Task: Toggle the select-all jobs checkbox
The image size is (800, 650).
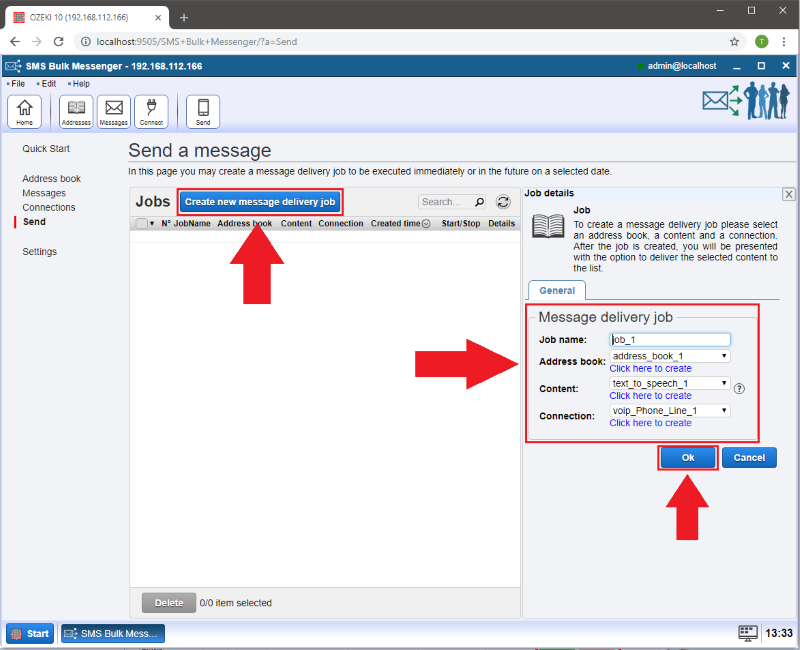Action: click(141, 224)
